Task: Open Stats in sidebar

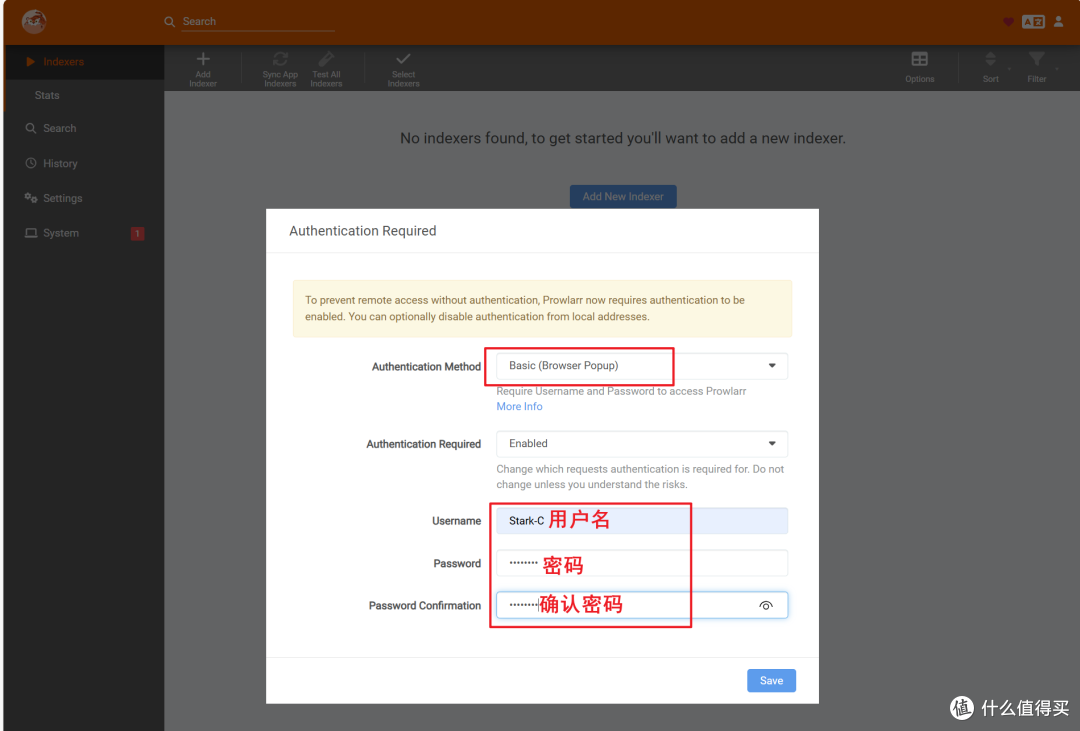Action: point(84,95)
